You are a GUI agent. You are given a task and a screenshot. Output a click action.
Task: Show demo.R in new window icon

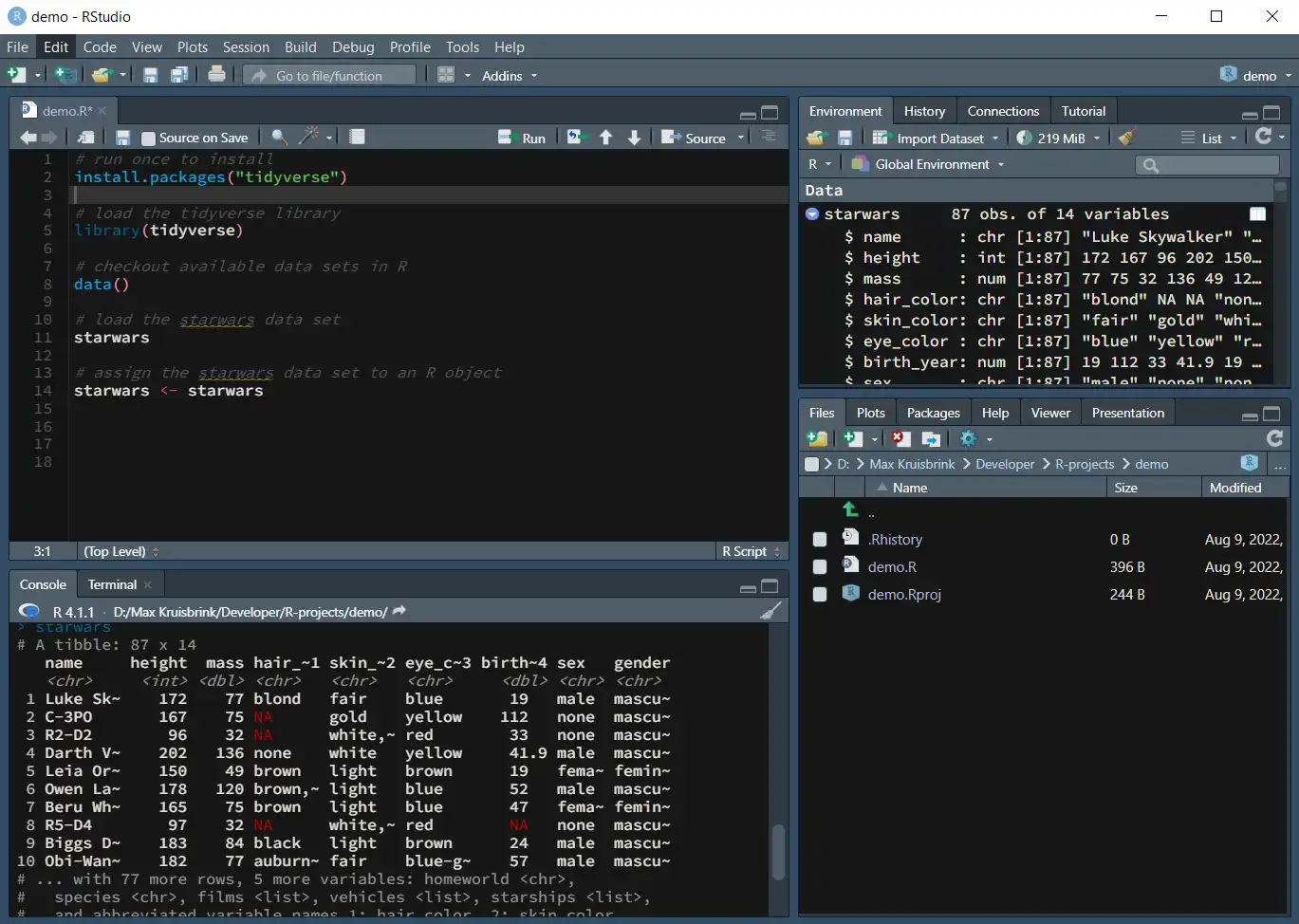(x=86, y=138)
